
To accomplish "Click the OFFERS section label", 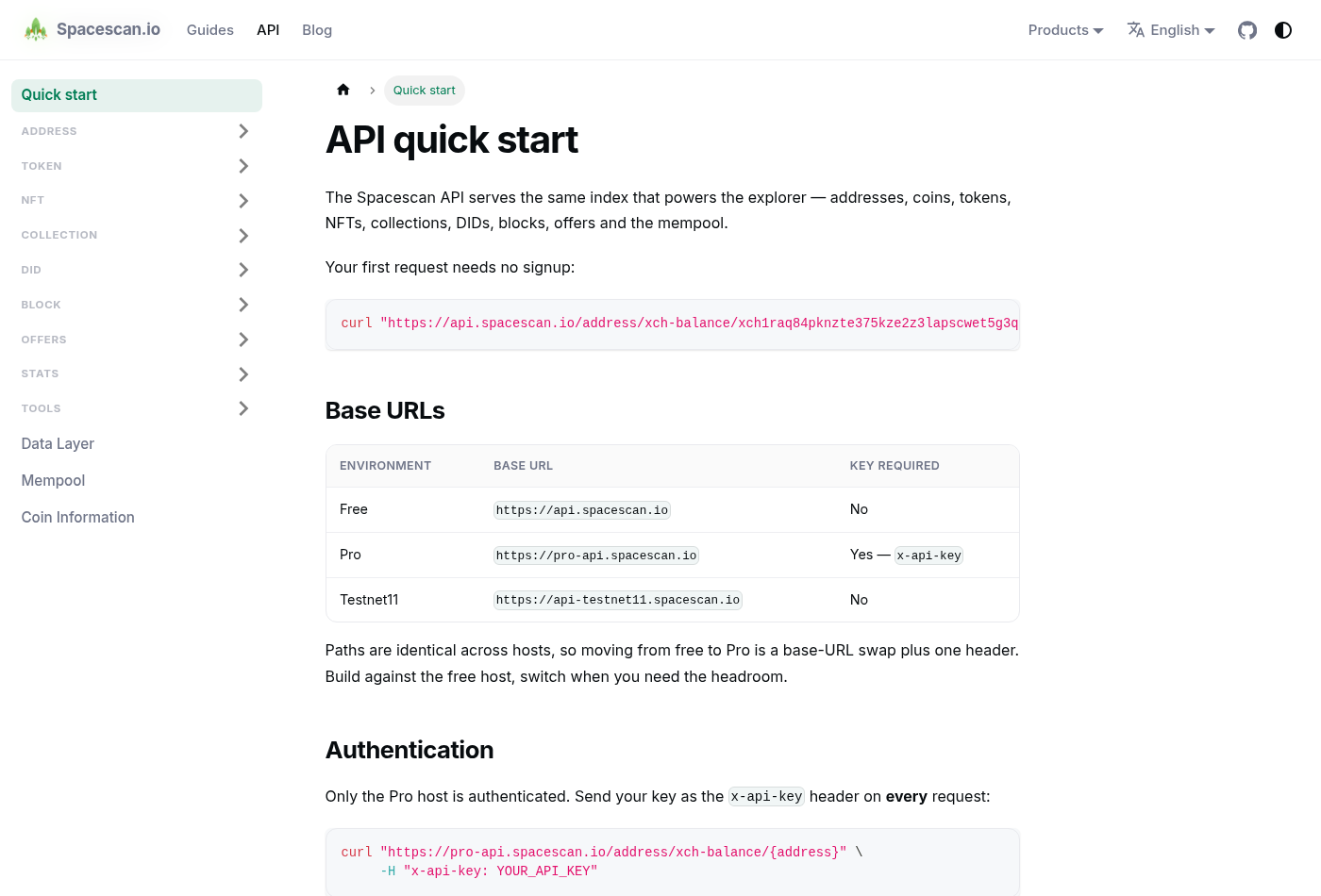I will point(43,340).
